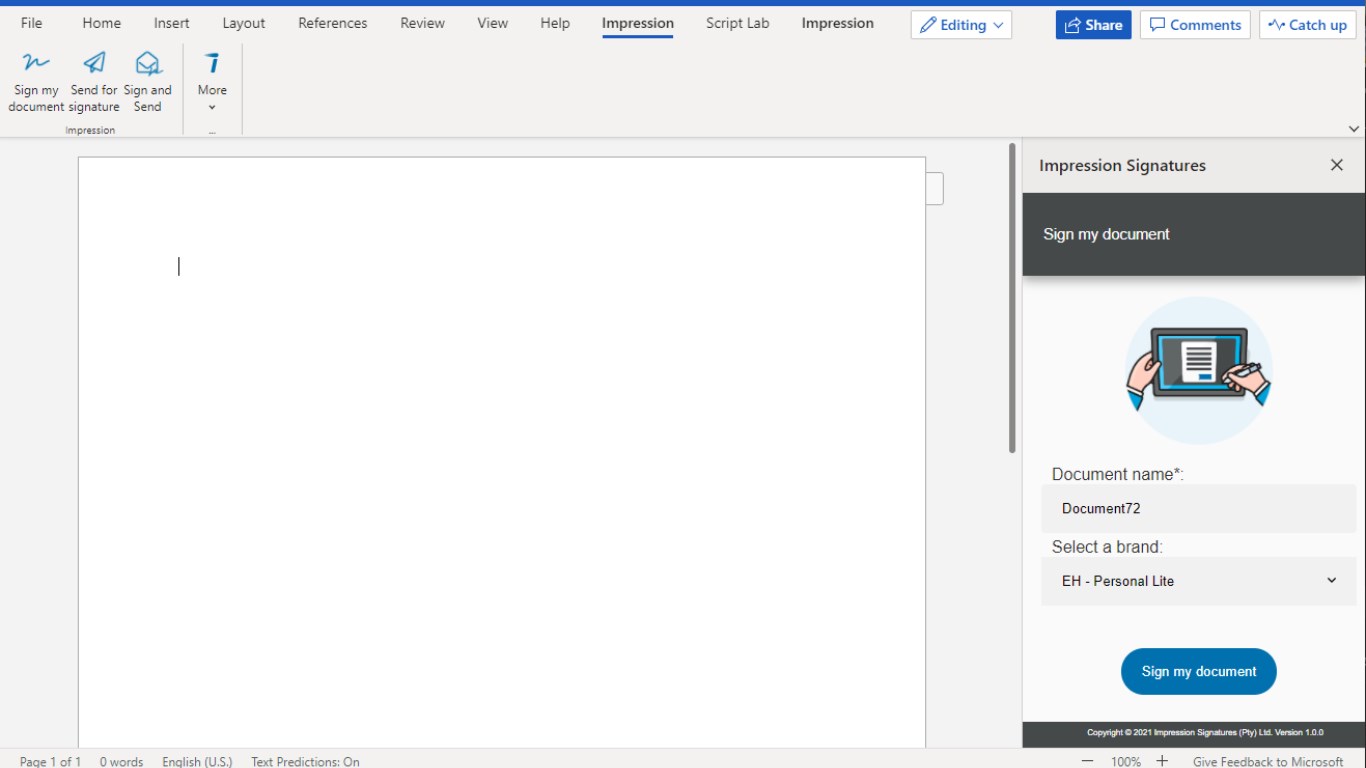This screenshot has height=768, width=1366.
Task: Open the Comments pane
Action: click(x=1195, y=25)
